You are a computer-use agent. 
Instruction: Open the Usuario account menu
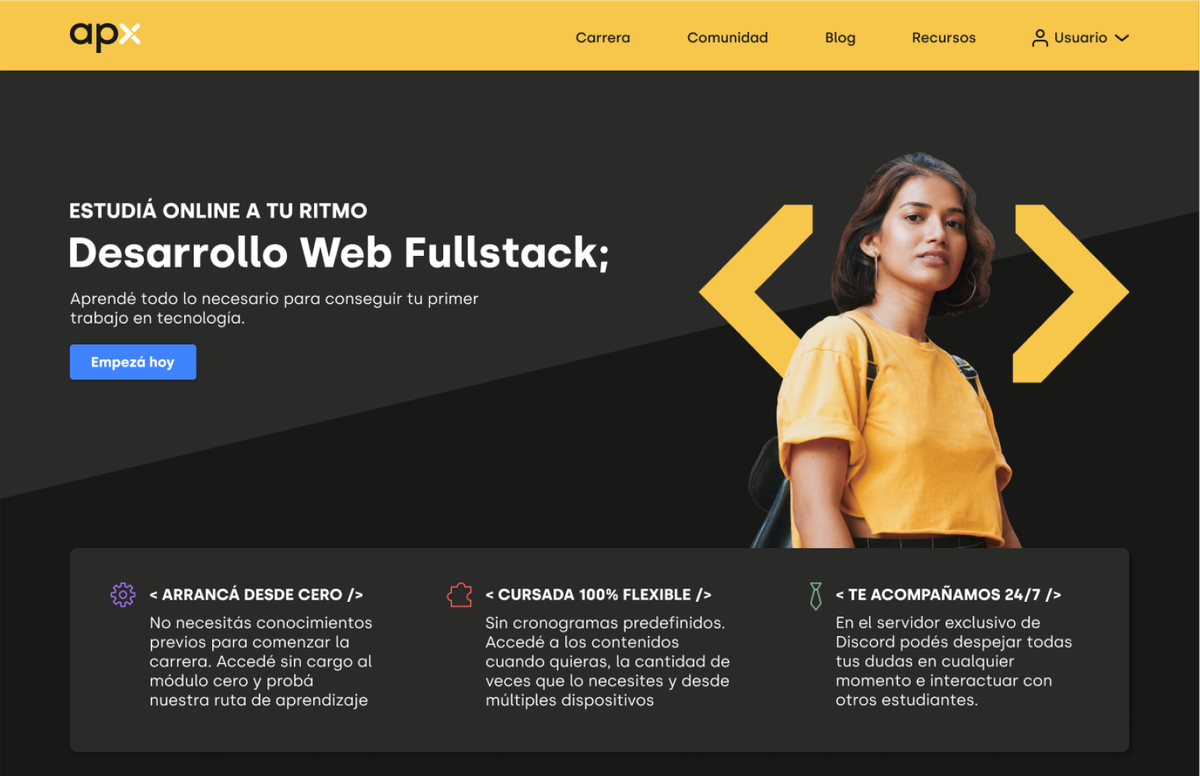[x=1080, y=38]
